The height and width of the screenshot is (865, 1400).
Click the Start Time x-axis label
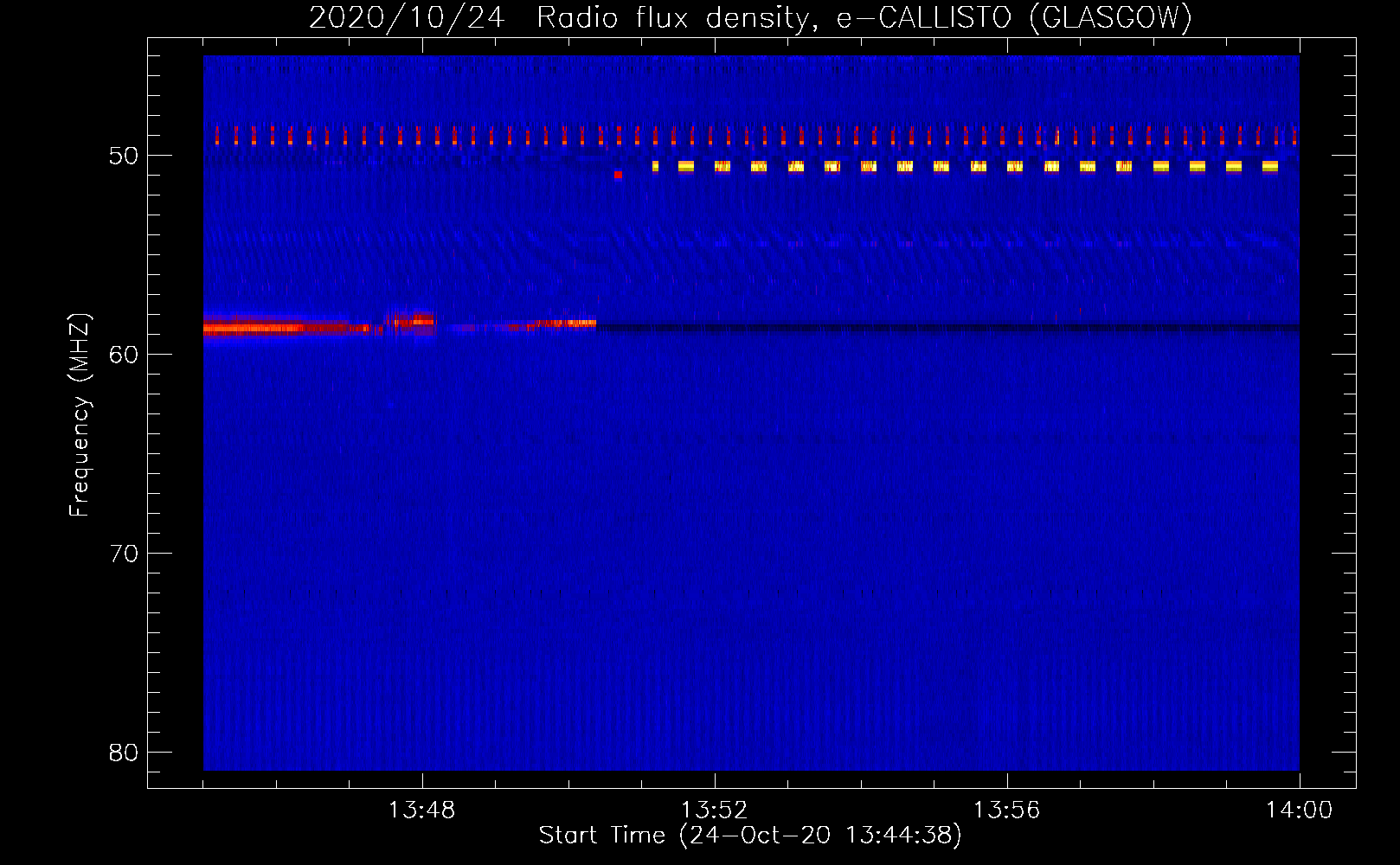click(x=750, y=836)
